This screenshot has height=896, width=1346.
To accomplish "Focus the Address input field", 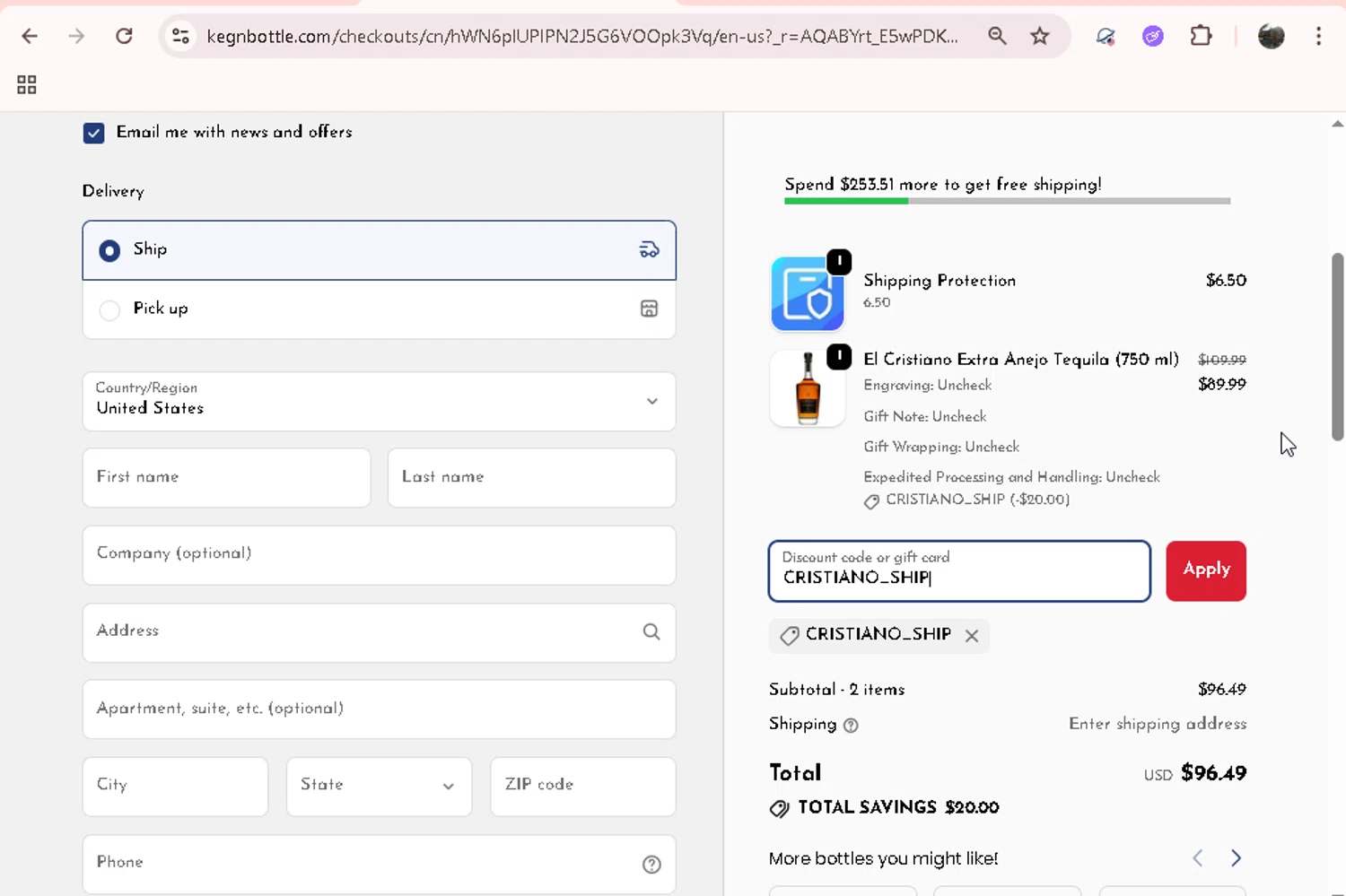I will coord(379,632).
